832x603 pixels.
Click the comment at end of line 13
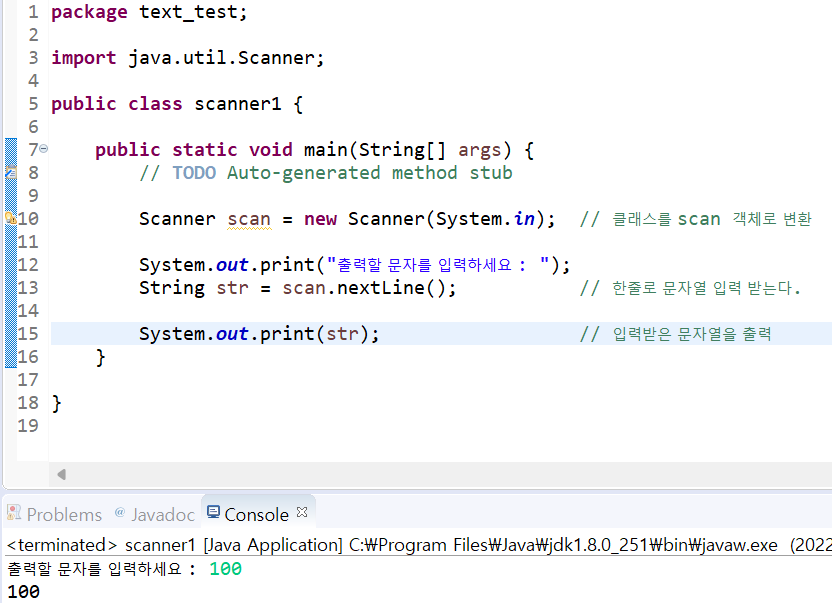coord(690,288)
